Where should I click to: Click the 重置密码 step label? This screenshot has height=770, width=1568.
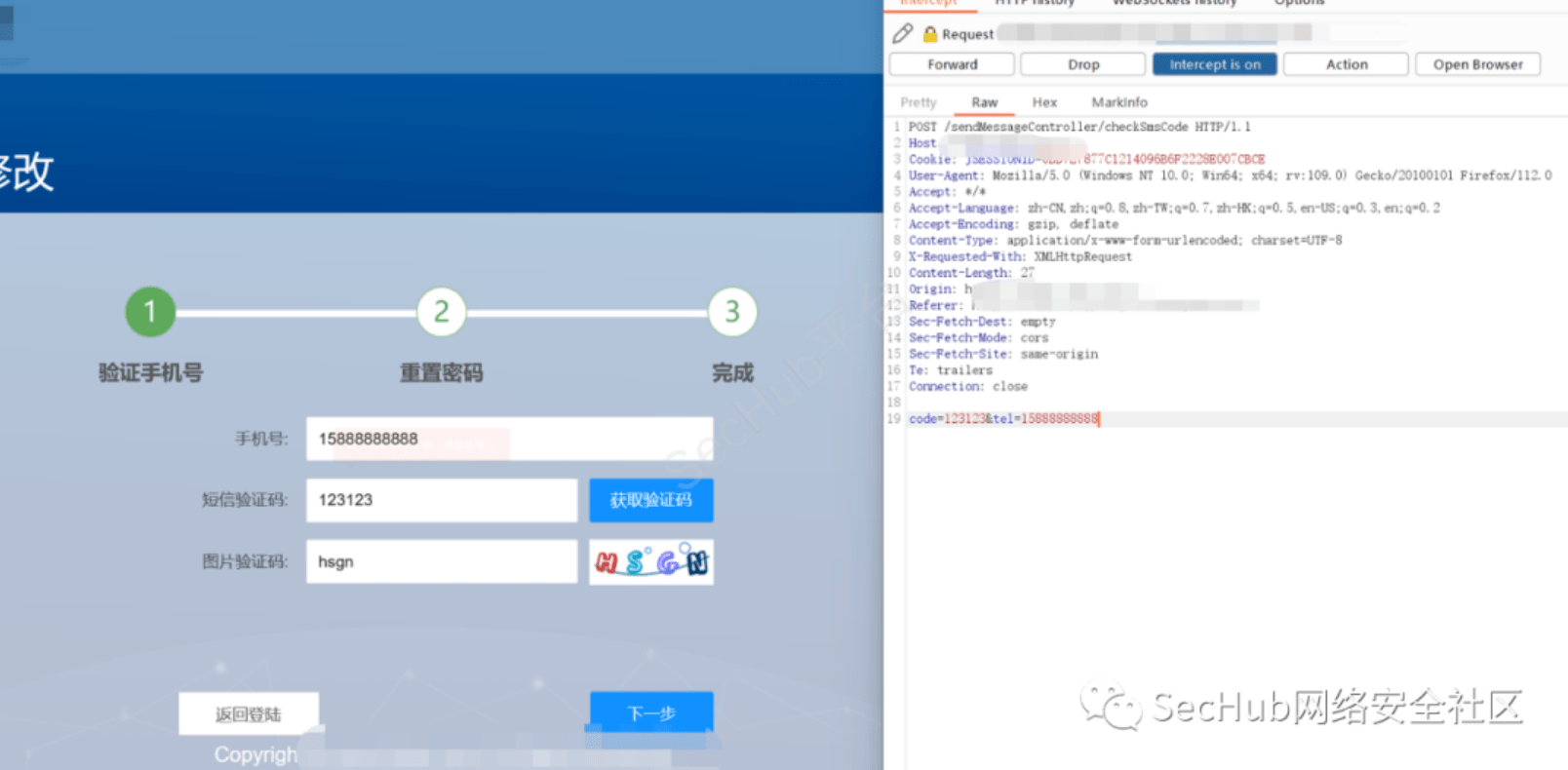tap(442, 372)
